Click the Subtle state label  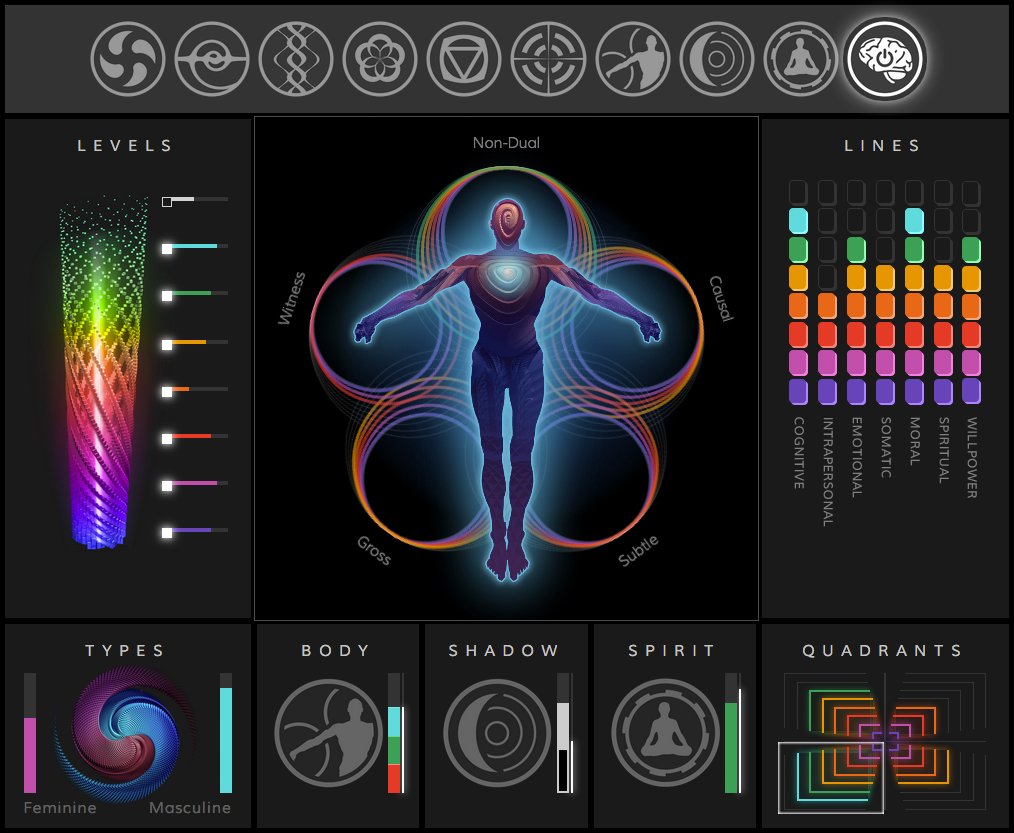638,551
